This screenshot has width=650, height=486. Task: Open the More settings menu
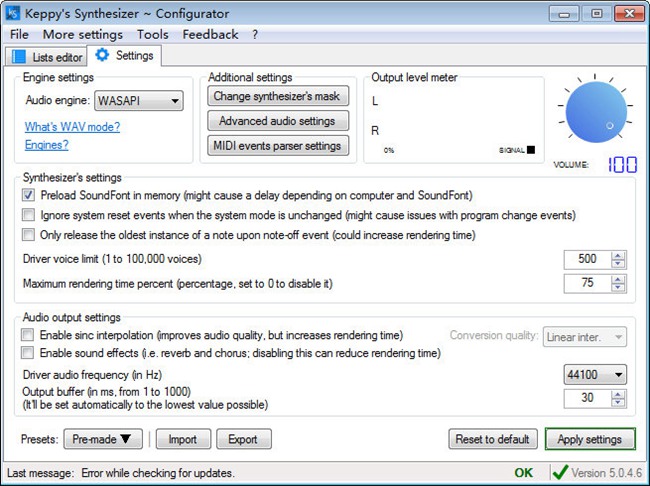tap(82, 34)
